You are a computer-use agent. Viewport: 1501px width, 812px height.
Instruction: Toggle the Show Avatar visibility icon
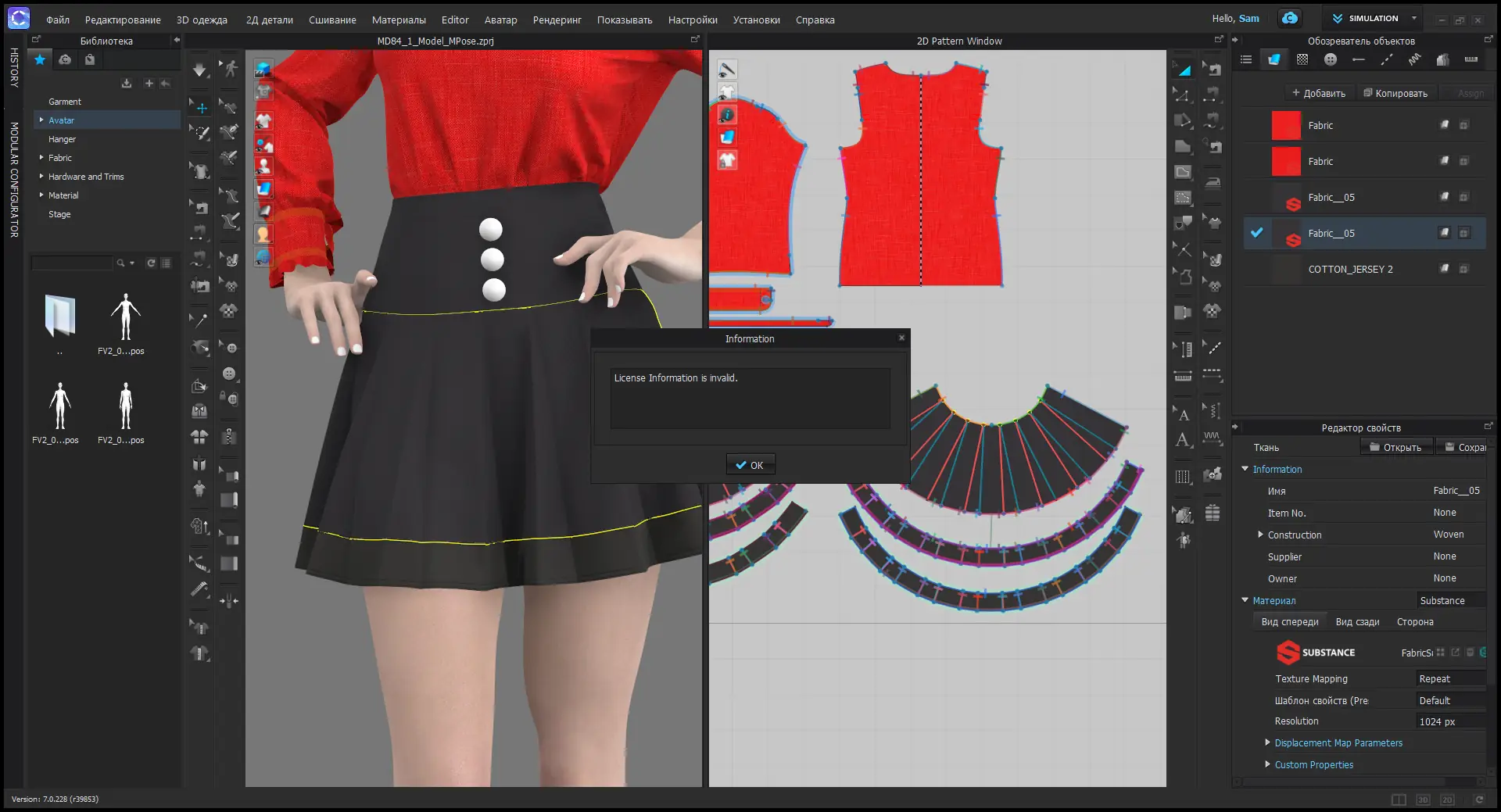[263, 166]
